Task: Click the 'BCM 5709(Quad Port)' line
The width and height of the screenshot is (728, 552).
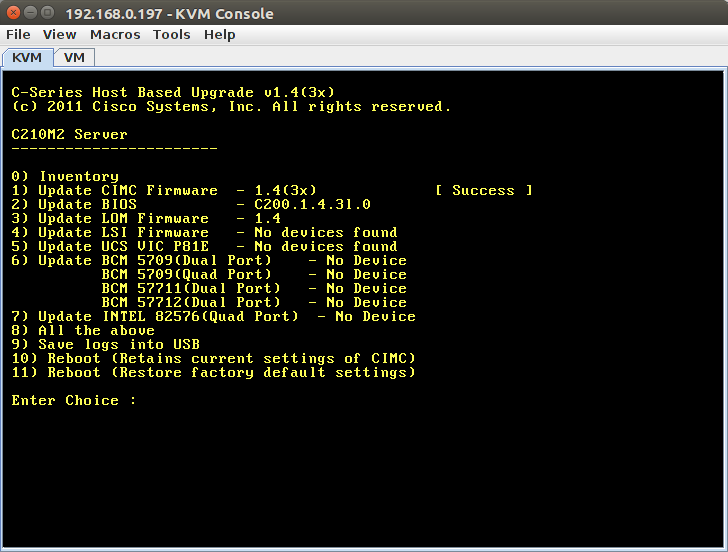Action: pyautogui.click(x=254, y=274)
